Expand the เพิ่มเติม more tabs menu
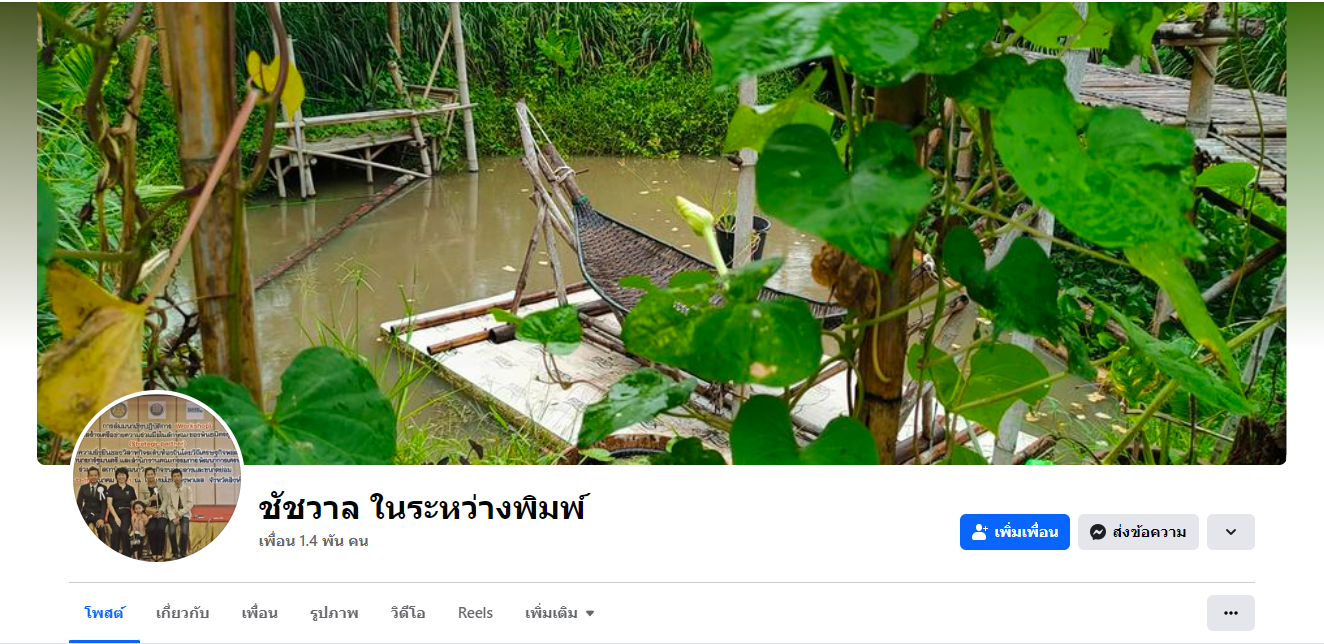 560,613
